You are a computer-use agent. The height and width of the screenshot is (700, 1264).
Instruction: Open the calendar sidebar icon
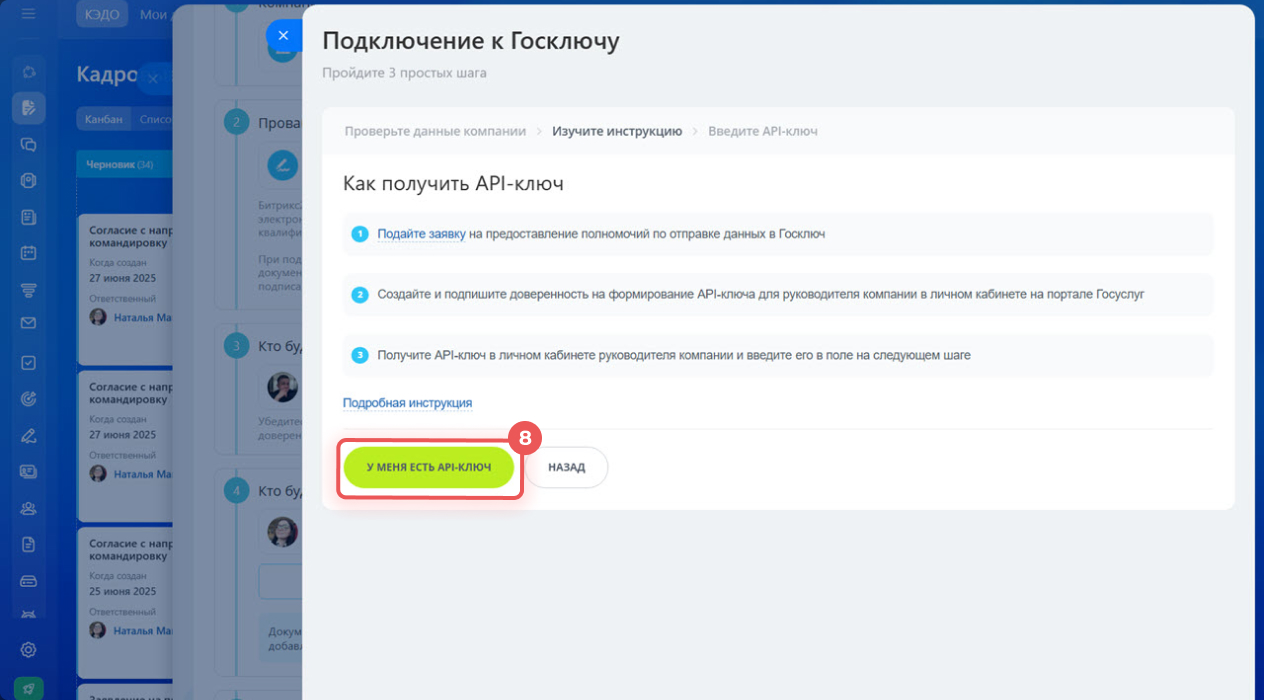(x=28, y=253)
